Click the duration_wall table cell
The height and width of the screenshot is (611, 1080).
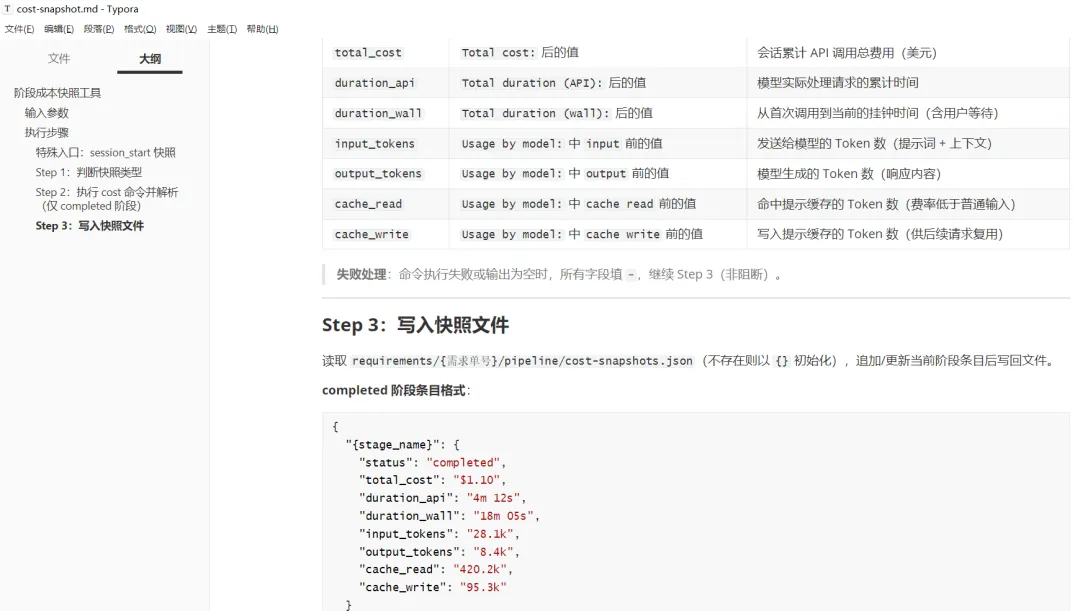coord(386,113)
